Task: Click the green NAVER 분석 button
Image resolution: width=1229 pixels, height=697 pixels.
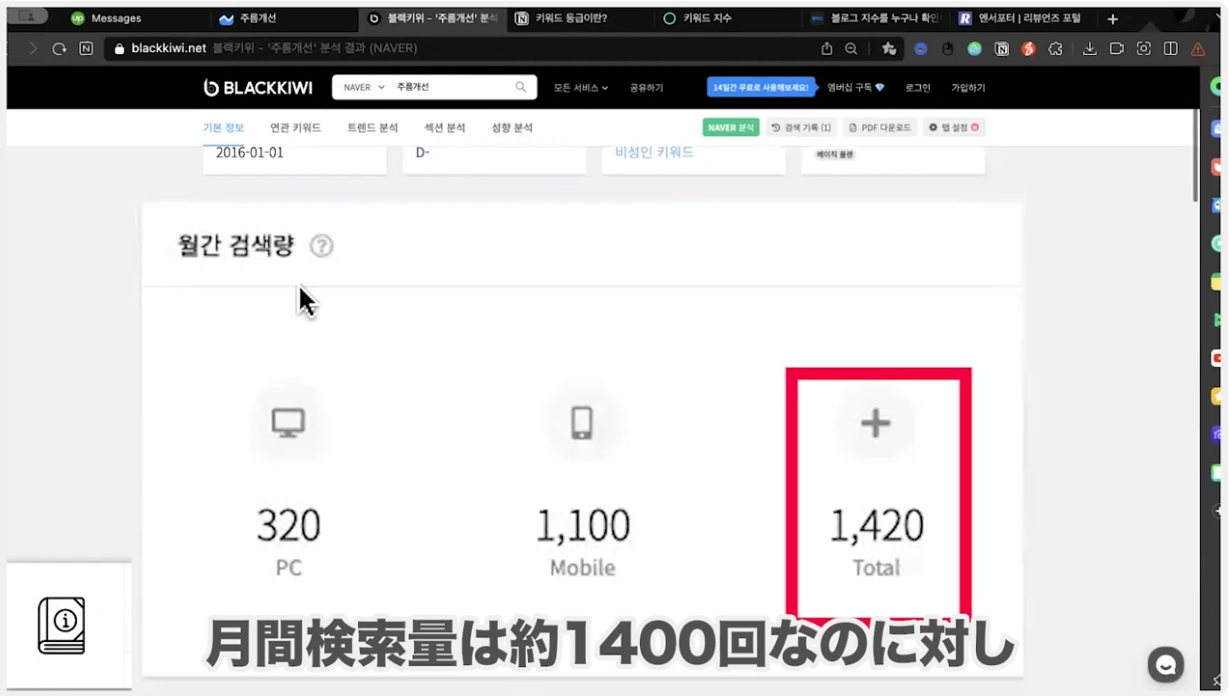Action: pyautogui.click(x=731, y=128)
